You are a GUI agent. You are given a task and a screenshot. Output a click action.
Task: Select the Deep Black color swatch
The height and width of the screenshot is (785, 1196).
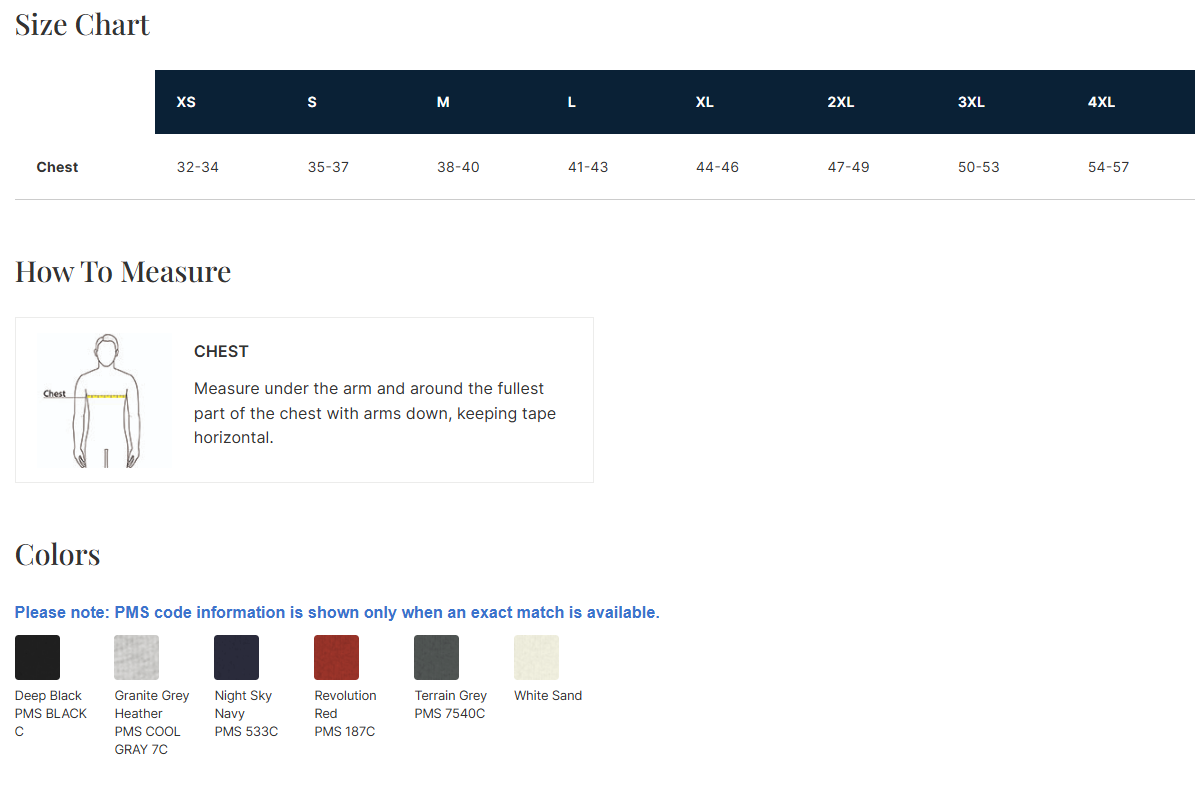(37, 657)
